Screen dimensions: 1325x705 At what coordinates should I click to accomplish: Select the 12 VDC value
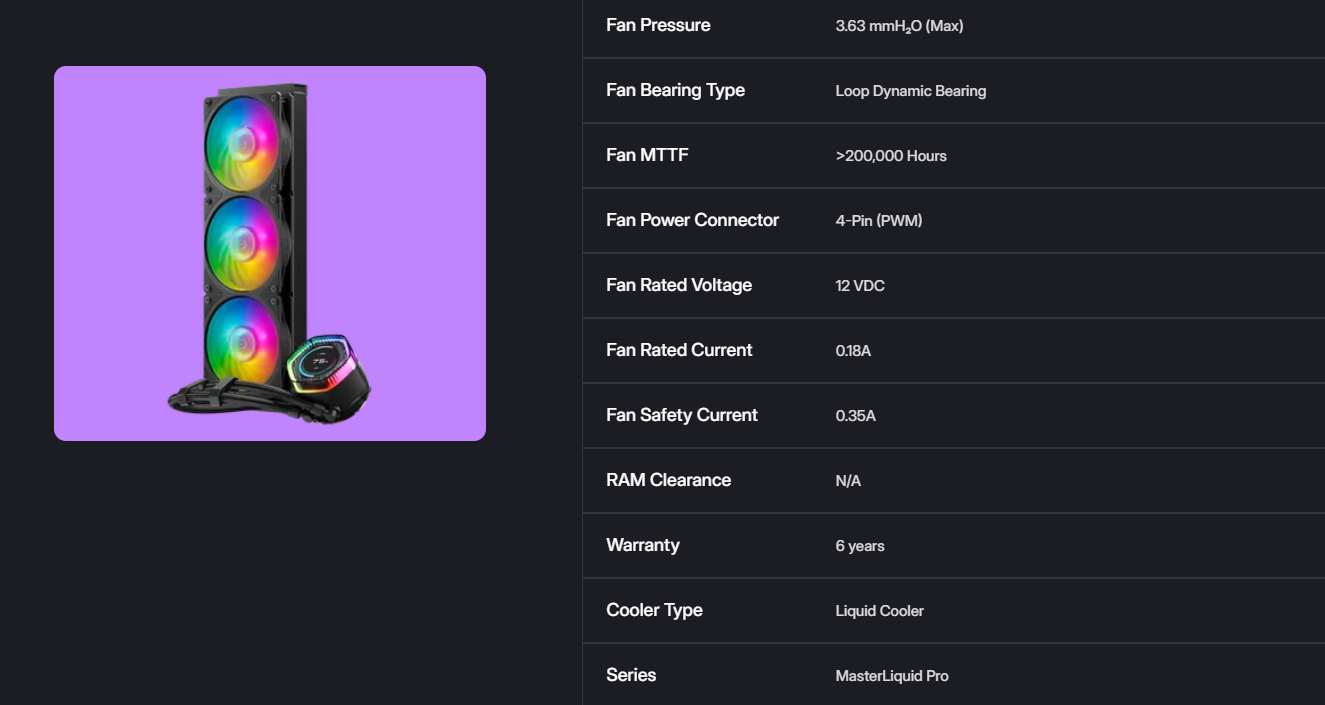click(x=860, y=286)
